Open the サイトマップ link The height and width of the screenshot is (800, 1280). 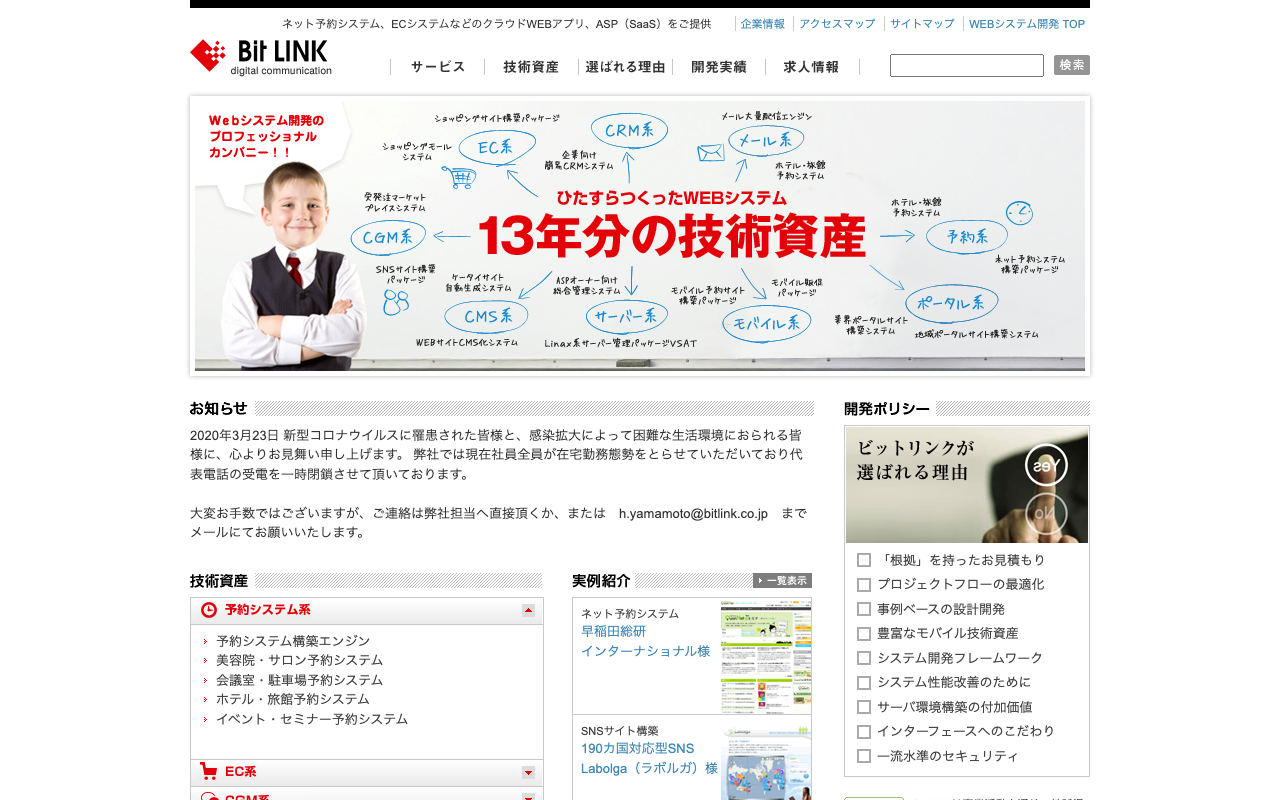(x=922, y=24)
